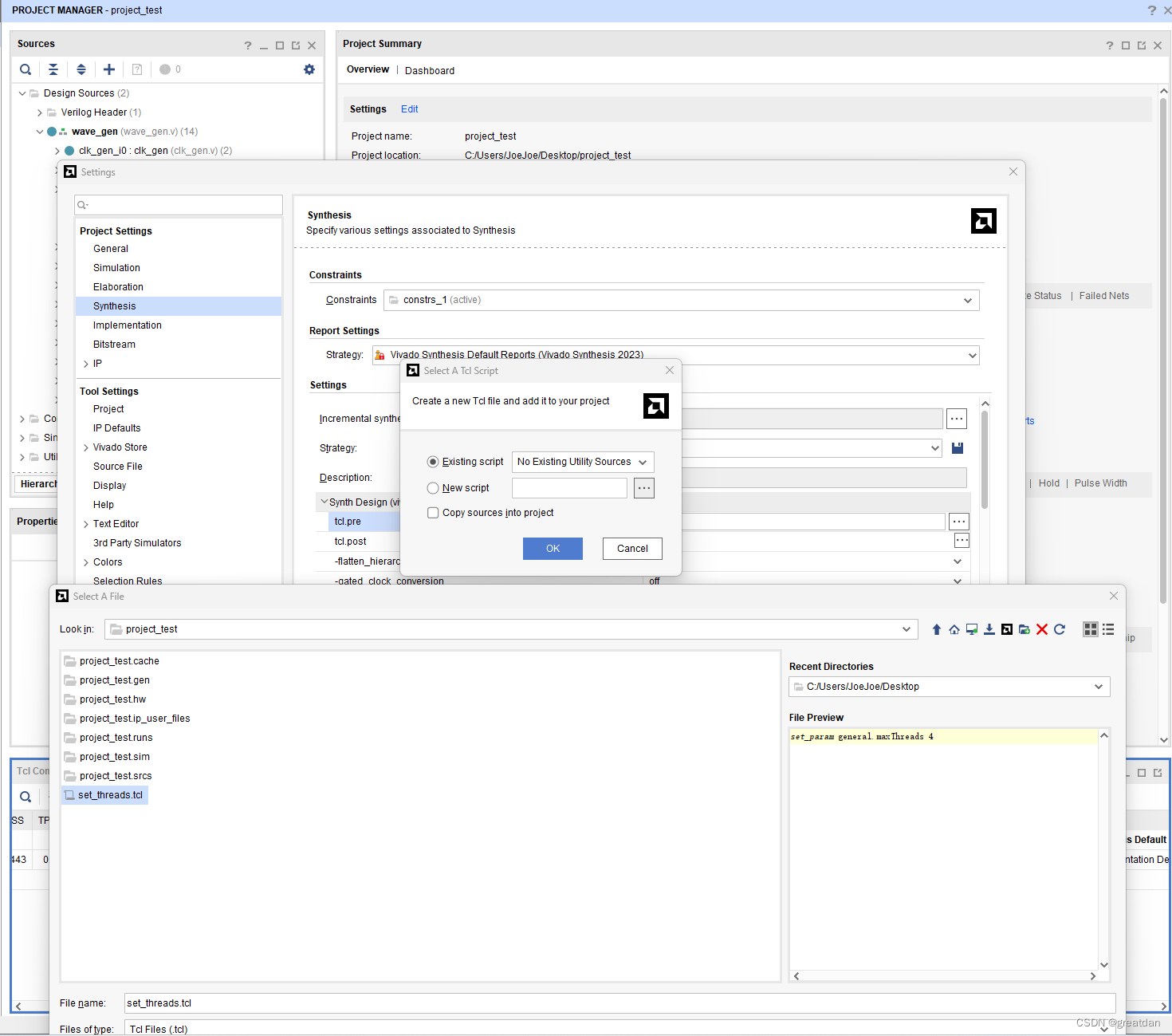The width and height of the screenshot is (1172, 1036).
Task: Go to AMD Vivado install directory icon
Action: coord(1007,629)
